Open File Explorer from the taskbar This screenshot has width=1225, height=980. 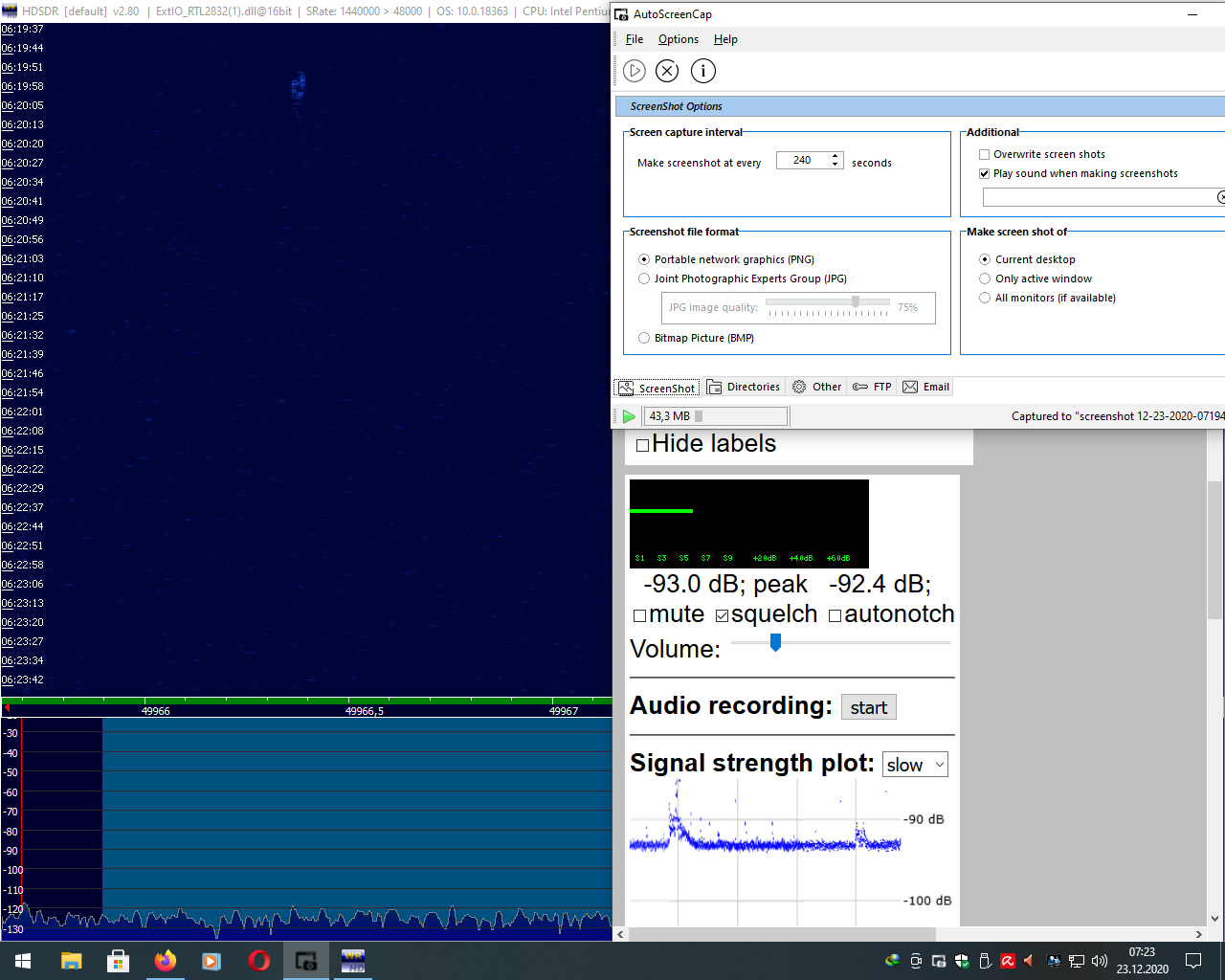tap(71, 961)
